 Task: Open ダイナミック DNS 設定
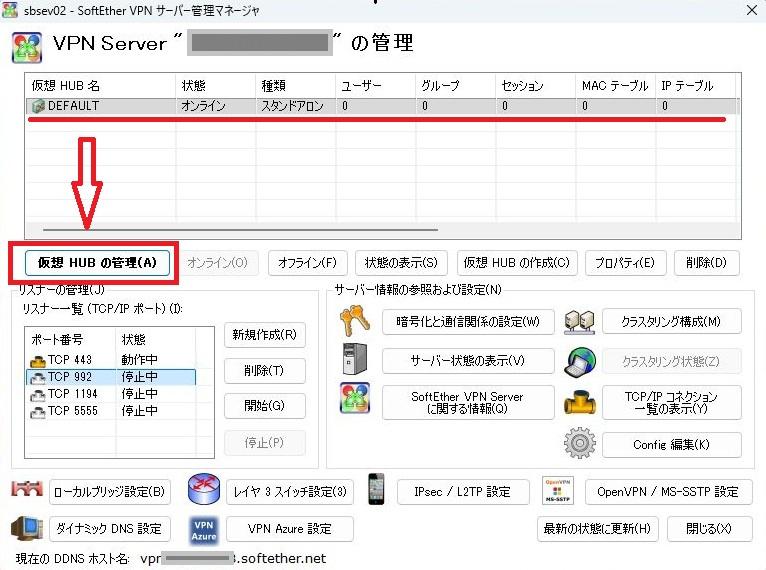click(x=110, y=528)
